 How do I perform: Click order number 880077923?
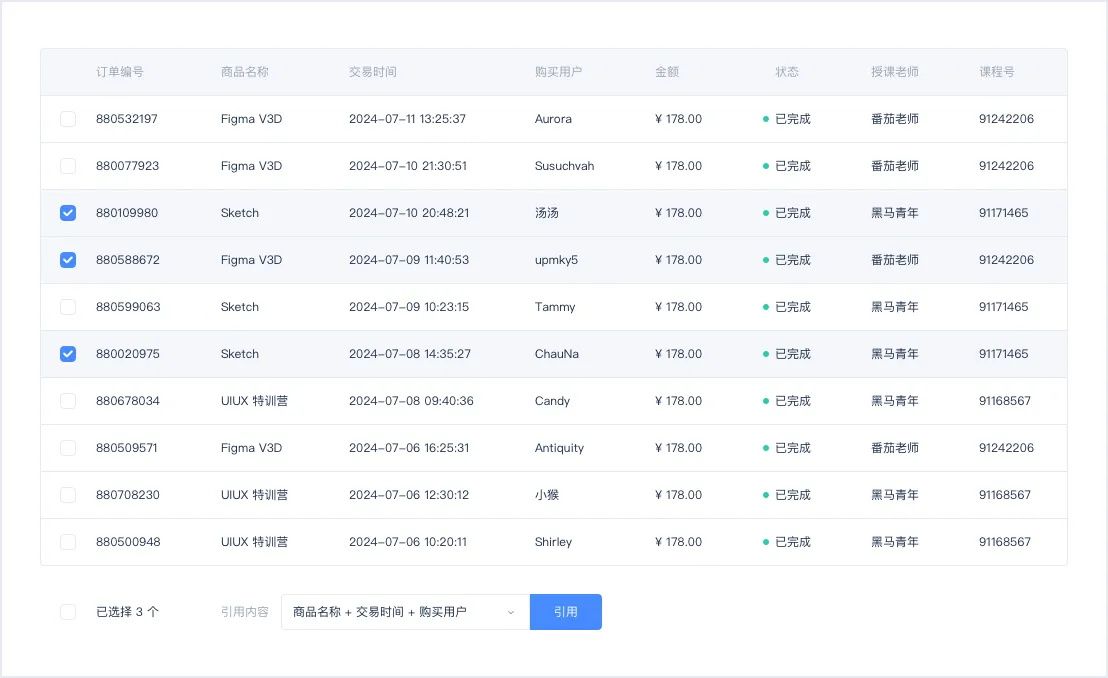pos(128,166)
